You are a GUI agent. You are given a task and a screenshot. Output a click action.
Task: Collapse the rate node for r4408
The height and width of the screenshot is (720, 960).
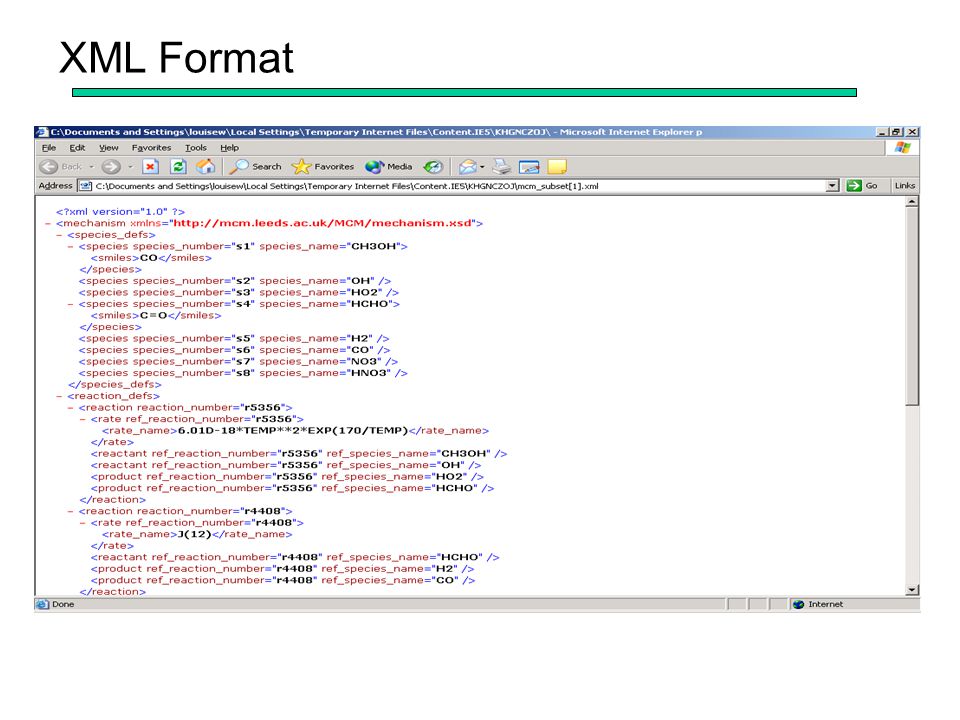pos(82,523)
